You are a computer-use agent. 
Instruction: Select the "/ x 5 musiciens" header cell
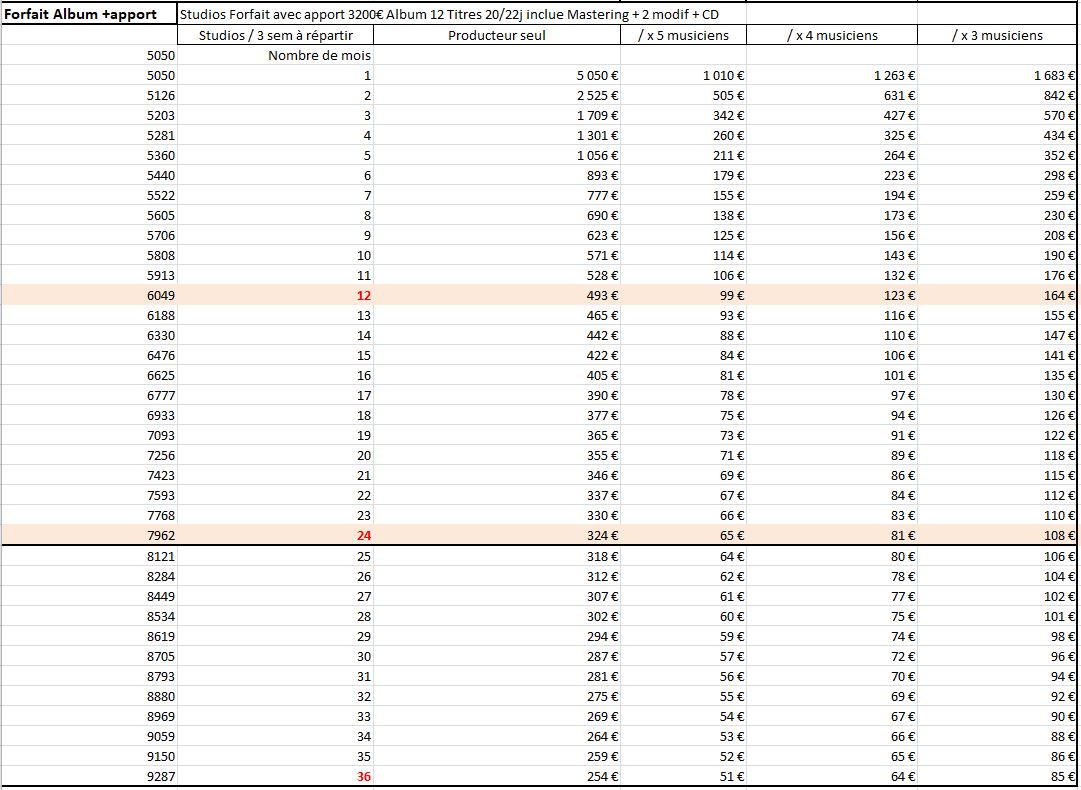683,36
